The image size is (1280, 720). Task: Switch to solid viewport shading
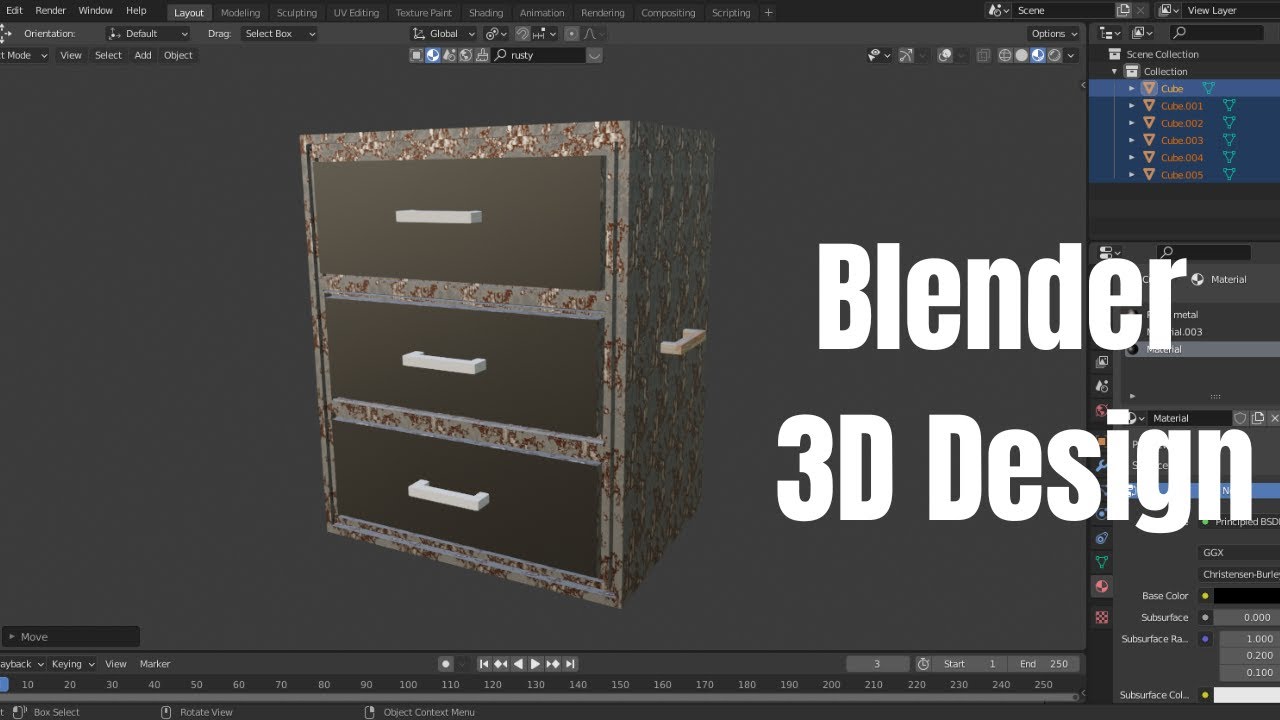[1021, 55]
